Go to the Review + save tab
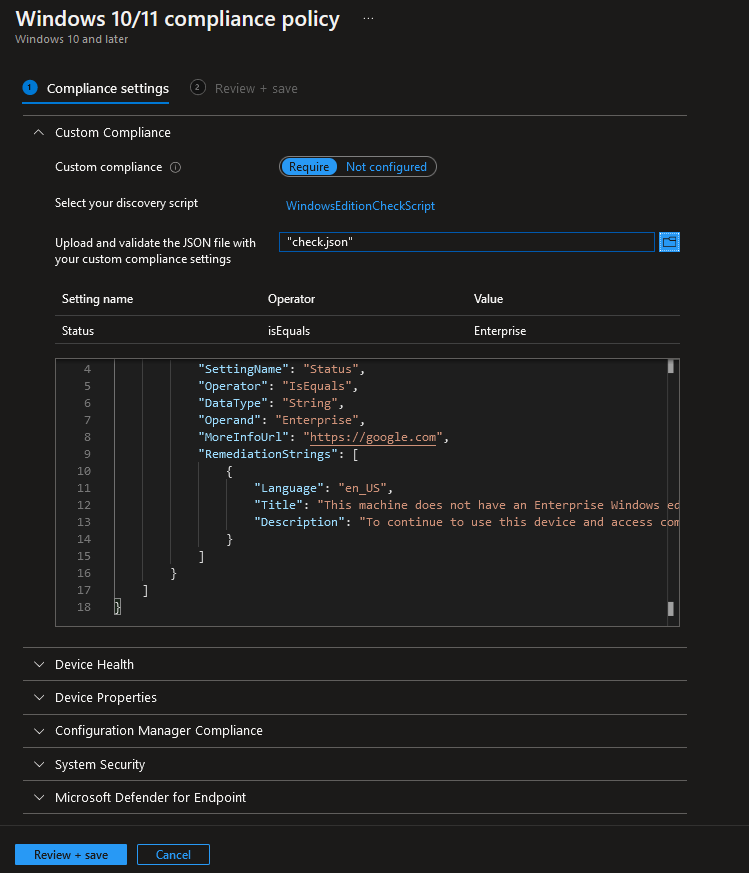This screenshot has width=749, height=873. coord(256,89)
